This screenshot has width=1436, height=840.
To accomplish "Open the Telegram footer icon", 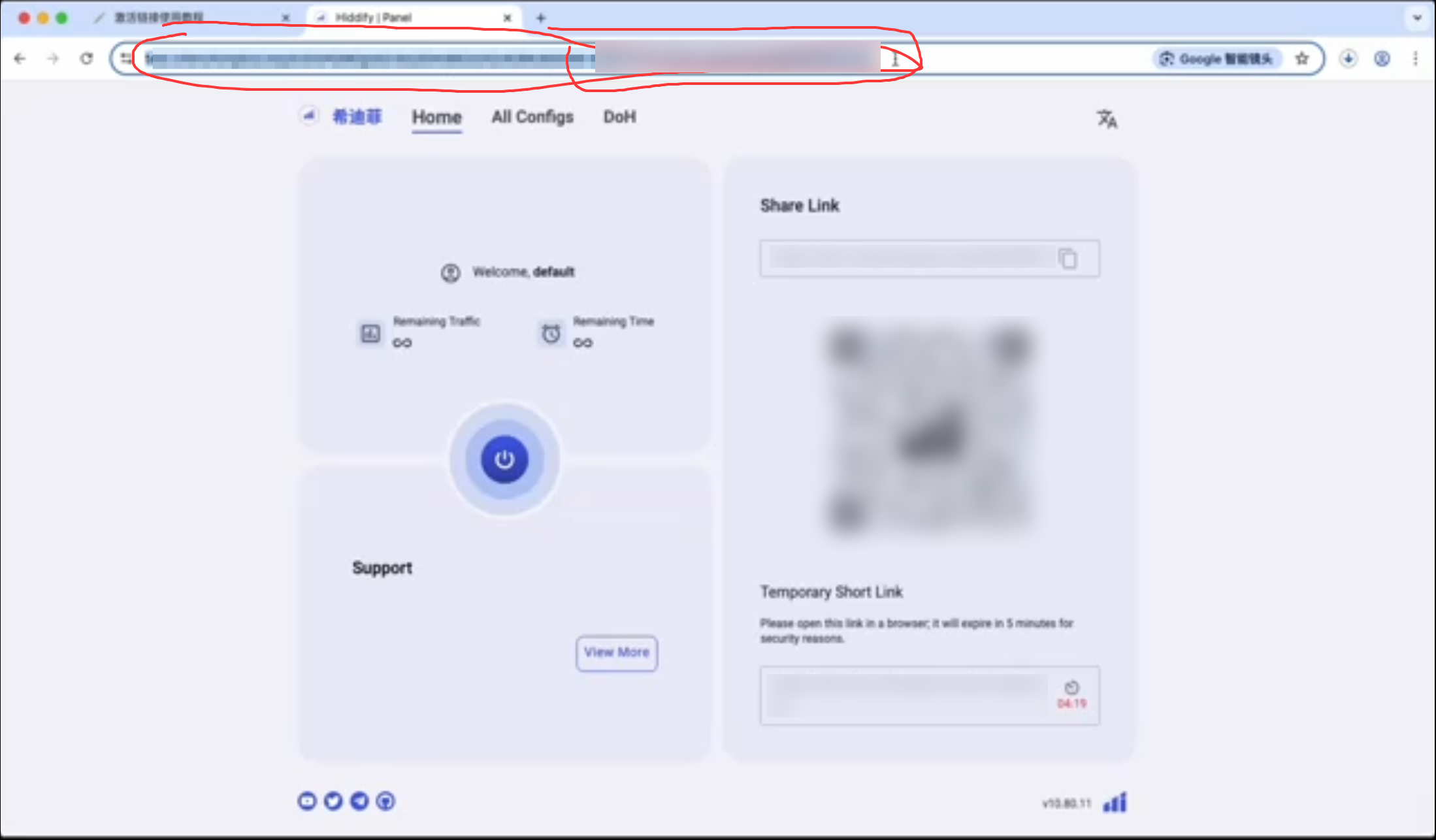I will pyautogui.click(x=359, y=801).
